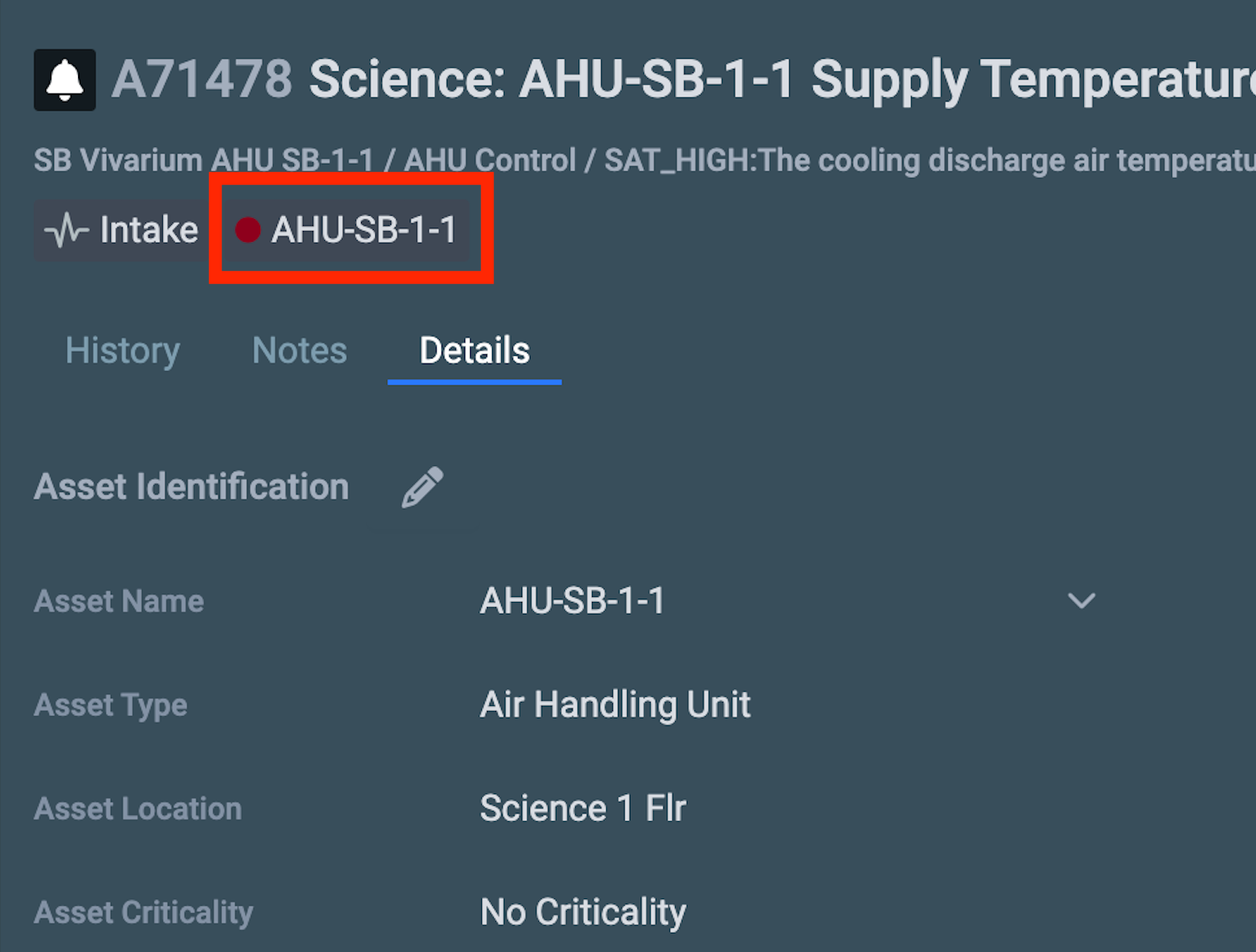Screen dimensions: 1256x952
Task: Open the Asset Identification edit pencil
Action: [x=422, y=485]
